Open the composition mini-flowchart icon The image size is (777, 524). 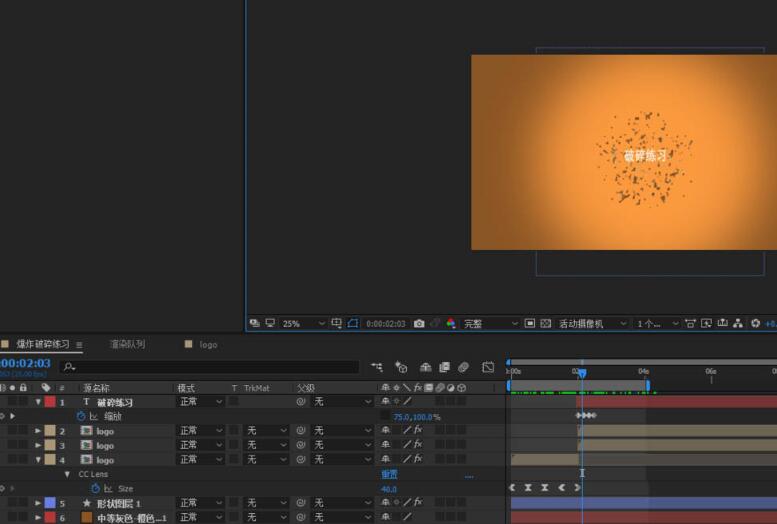pos(377,367)
